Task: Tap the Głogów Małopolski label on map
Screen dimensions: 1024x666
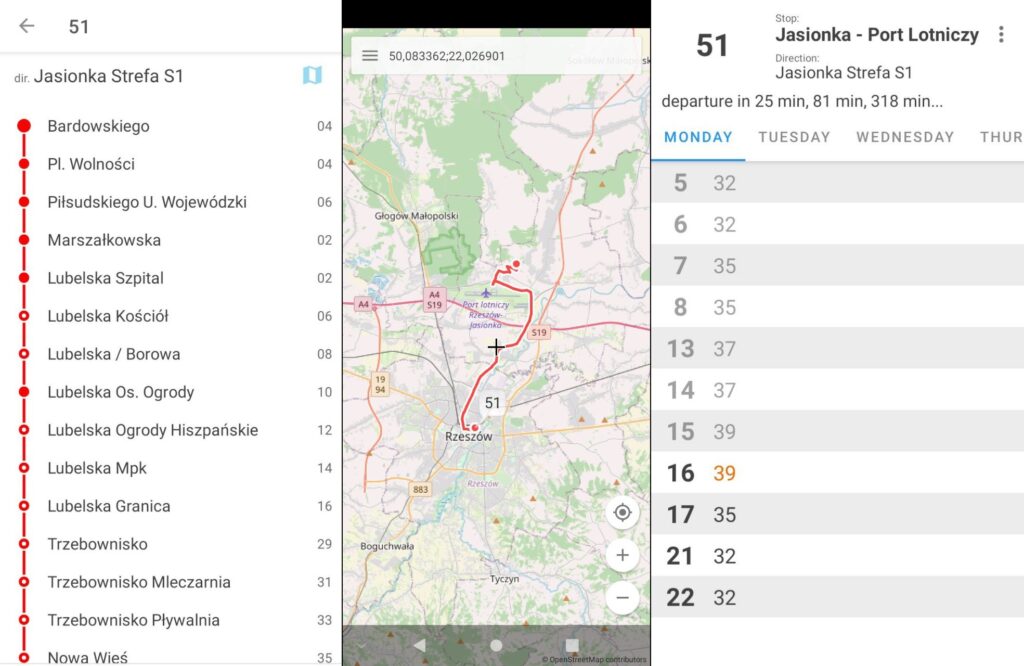Action: point(417,215)
